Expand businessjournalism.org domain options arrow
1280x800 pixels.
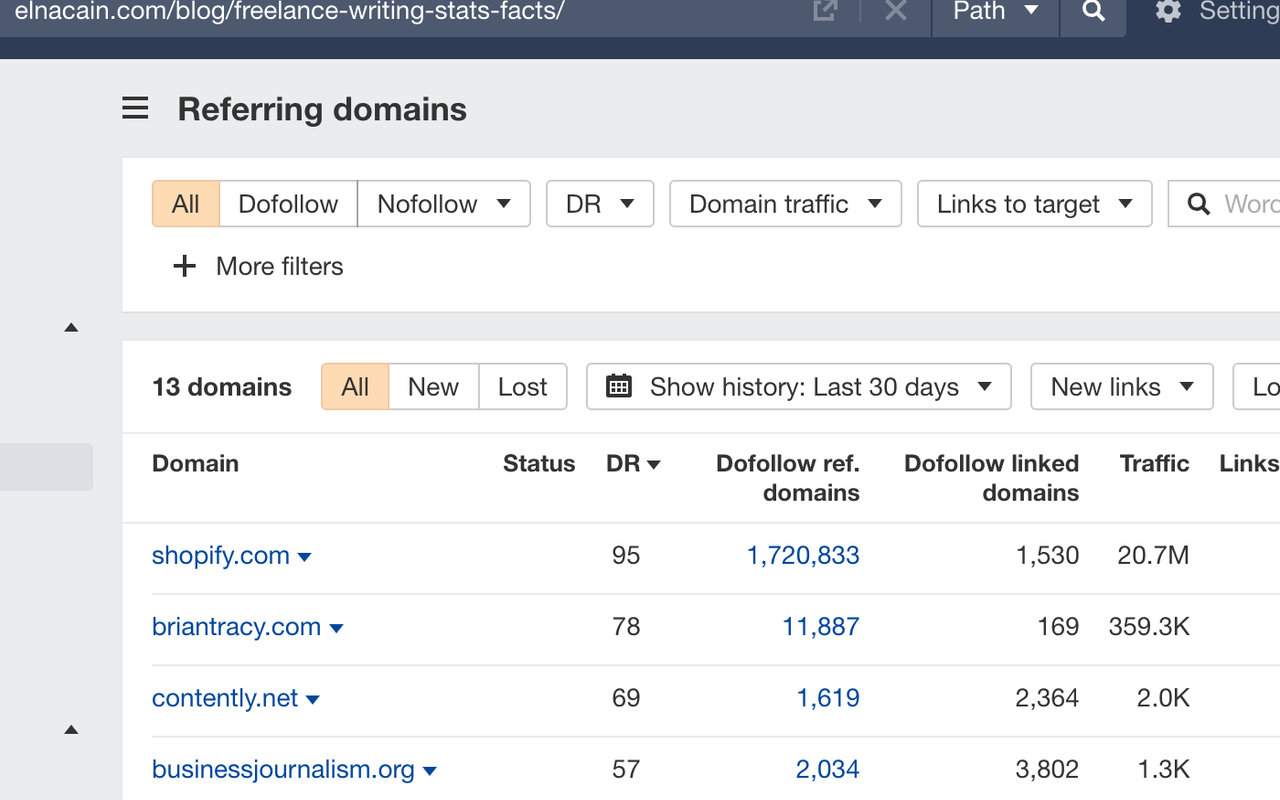click(x=430, y=771)
